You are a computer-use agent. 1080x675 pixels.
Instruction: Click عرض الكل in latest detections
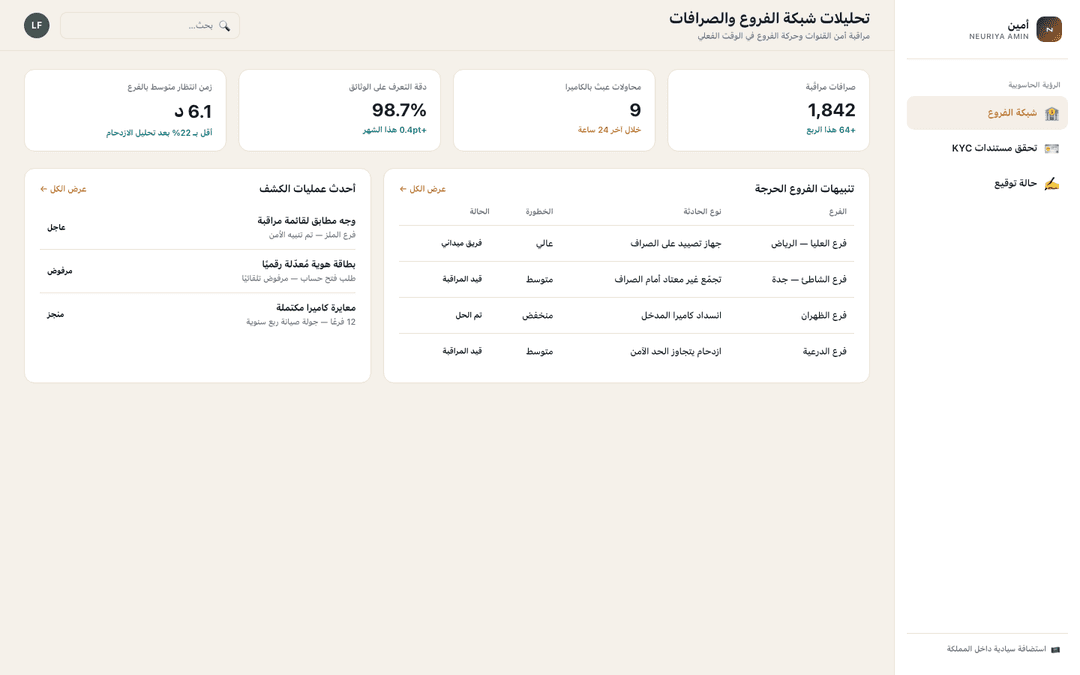coord(63,189)
